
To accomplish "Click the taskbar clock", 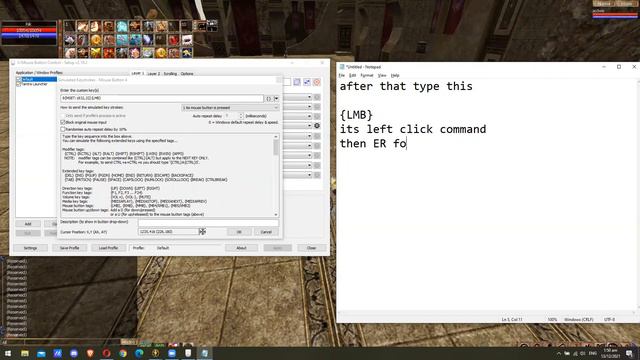I will click(x=610, y=353).
